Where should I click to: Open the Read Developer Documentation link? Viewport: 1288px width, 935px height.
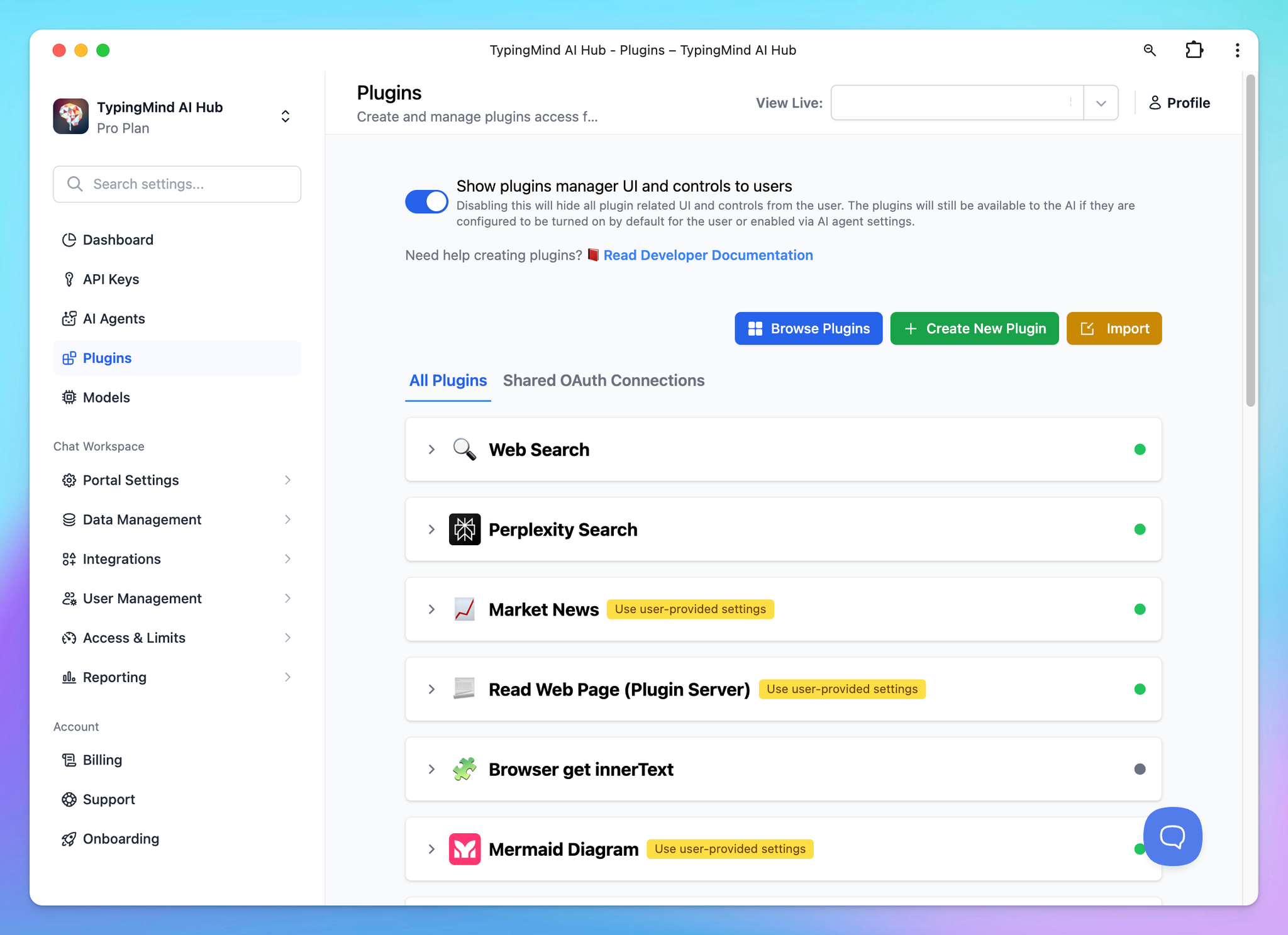pyautogui.click(x=708, y=255)
